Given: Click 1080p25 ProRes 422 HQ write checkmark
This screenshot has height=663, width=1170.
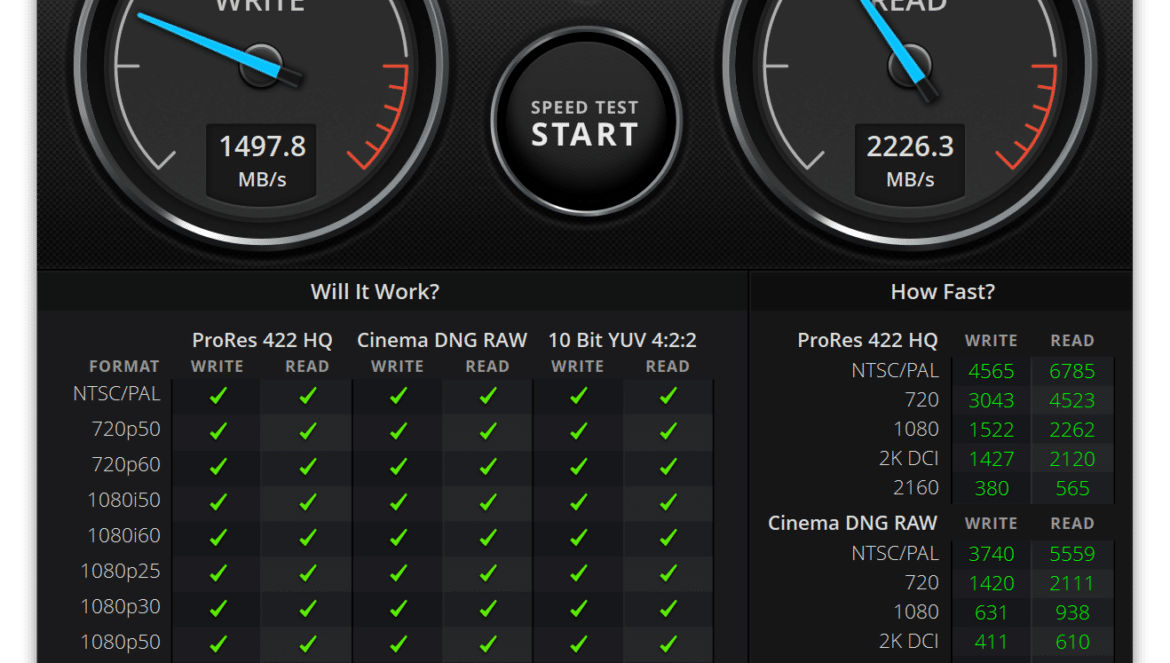Looking at the screenshot, I should 218,573.
